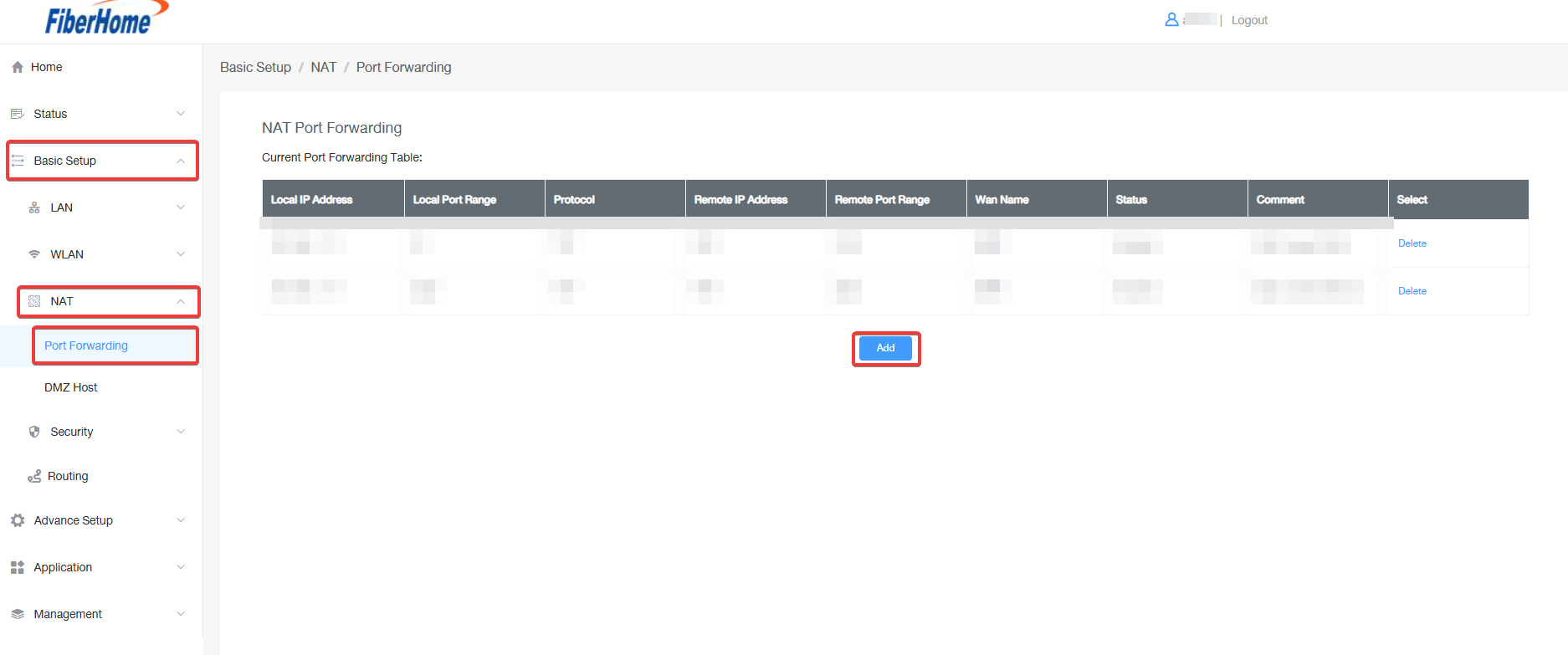
Task: Delete the first port forwarding entry
Action: pos(1412,243)
